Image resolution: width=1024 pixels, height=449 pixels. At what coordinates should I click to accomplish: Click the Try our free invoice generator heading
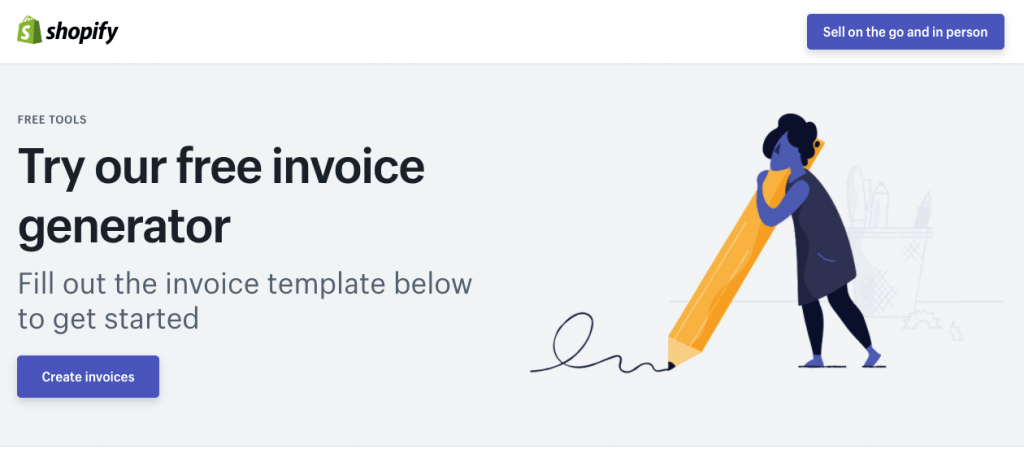click(x=221, y=196)
